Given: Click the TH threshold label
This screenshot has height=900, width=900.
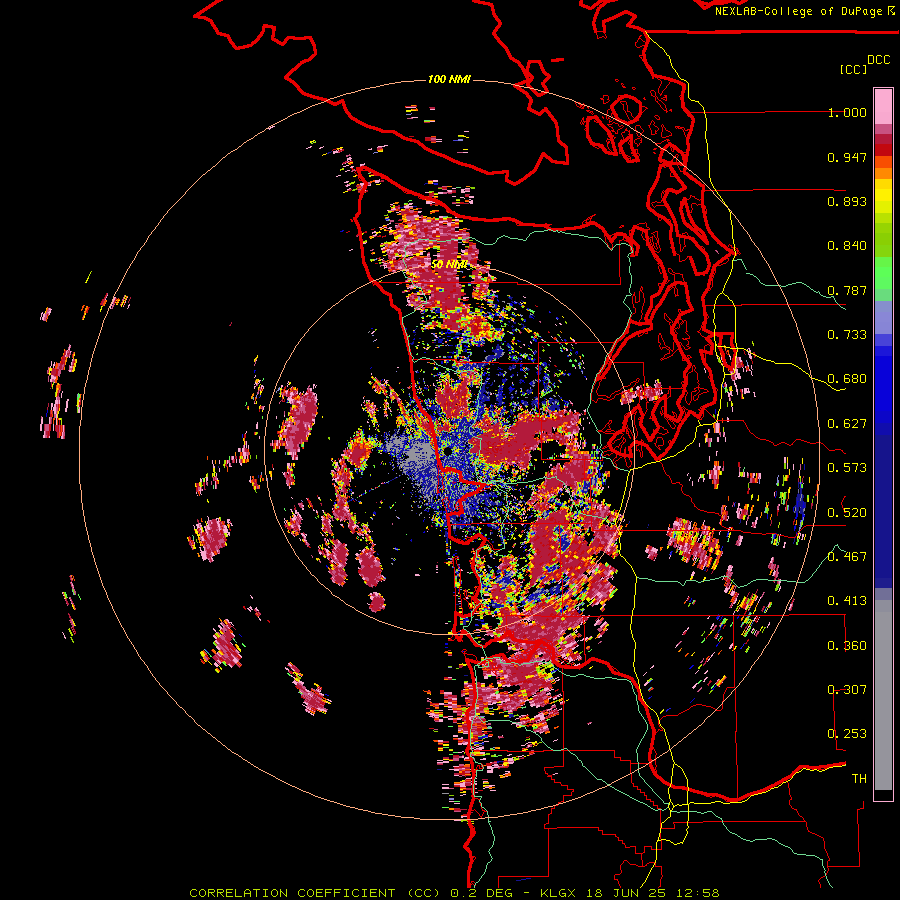Looking at the screenshot, I should click(x=859, y=778).
